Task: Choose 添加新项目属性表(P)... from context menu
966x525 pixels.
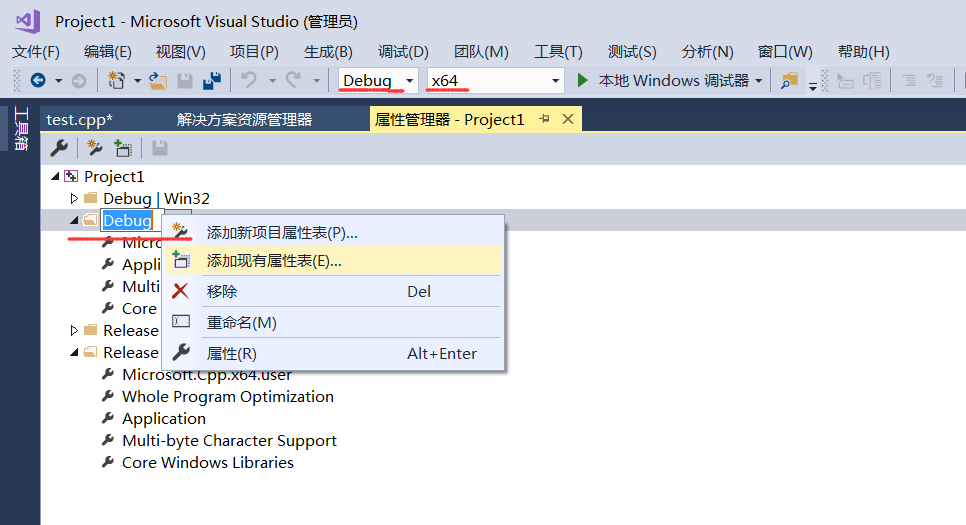Action: [x=333, y=232]
